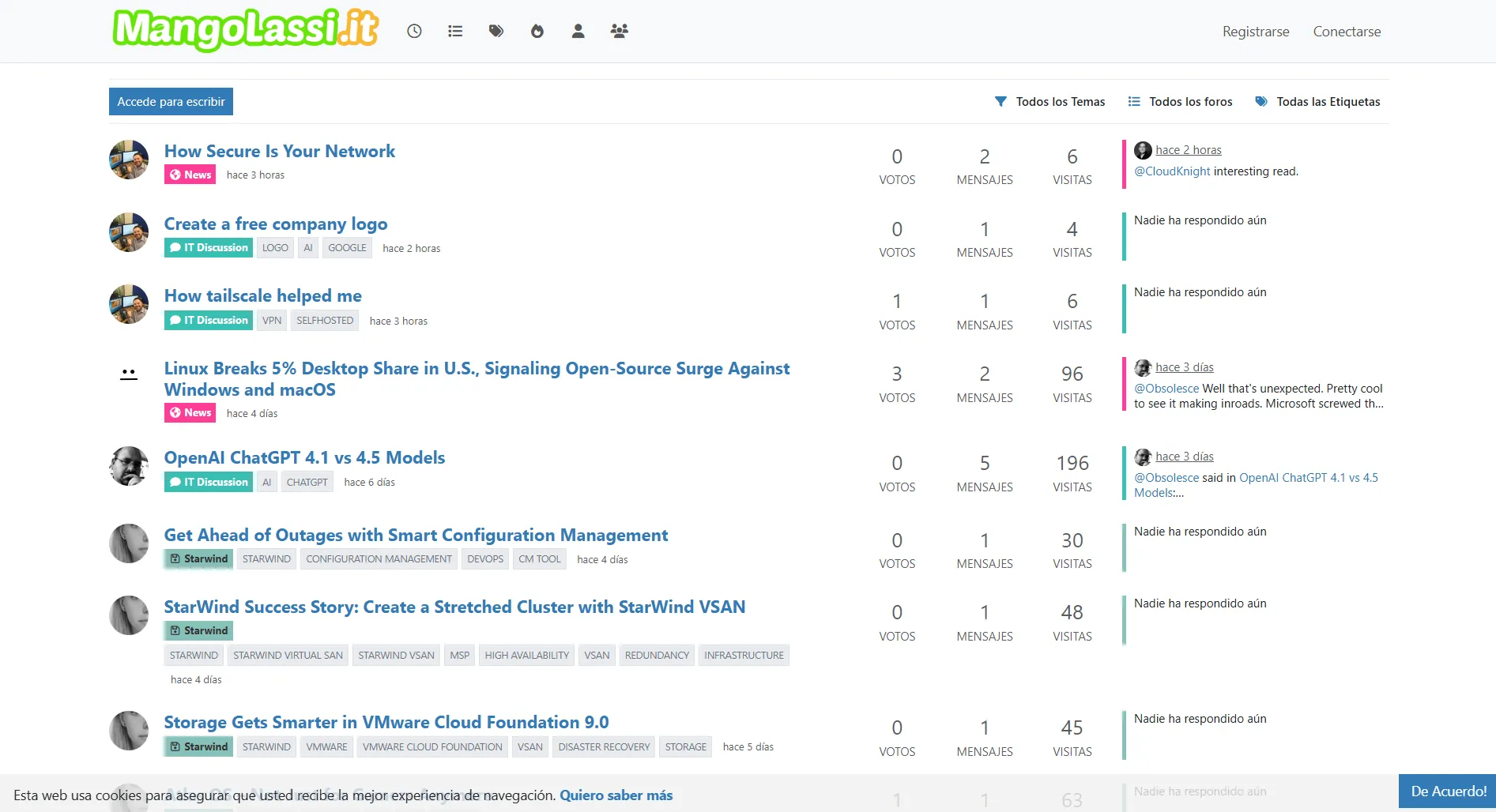Screen dimensions: 1496x812
Task: Click the MangoLassi.it logo
Action: 246,30
